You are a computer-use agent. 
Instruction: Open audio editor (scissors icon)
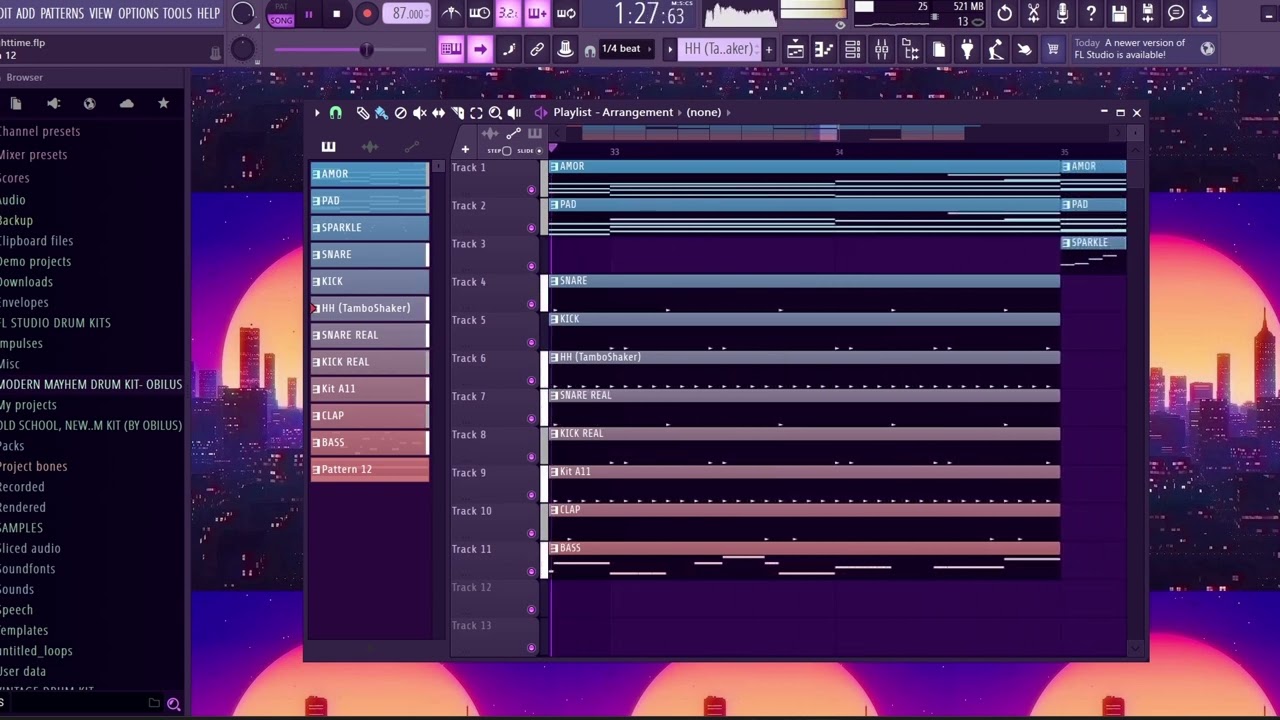click(x=1034, y=13)
